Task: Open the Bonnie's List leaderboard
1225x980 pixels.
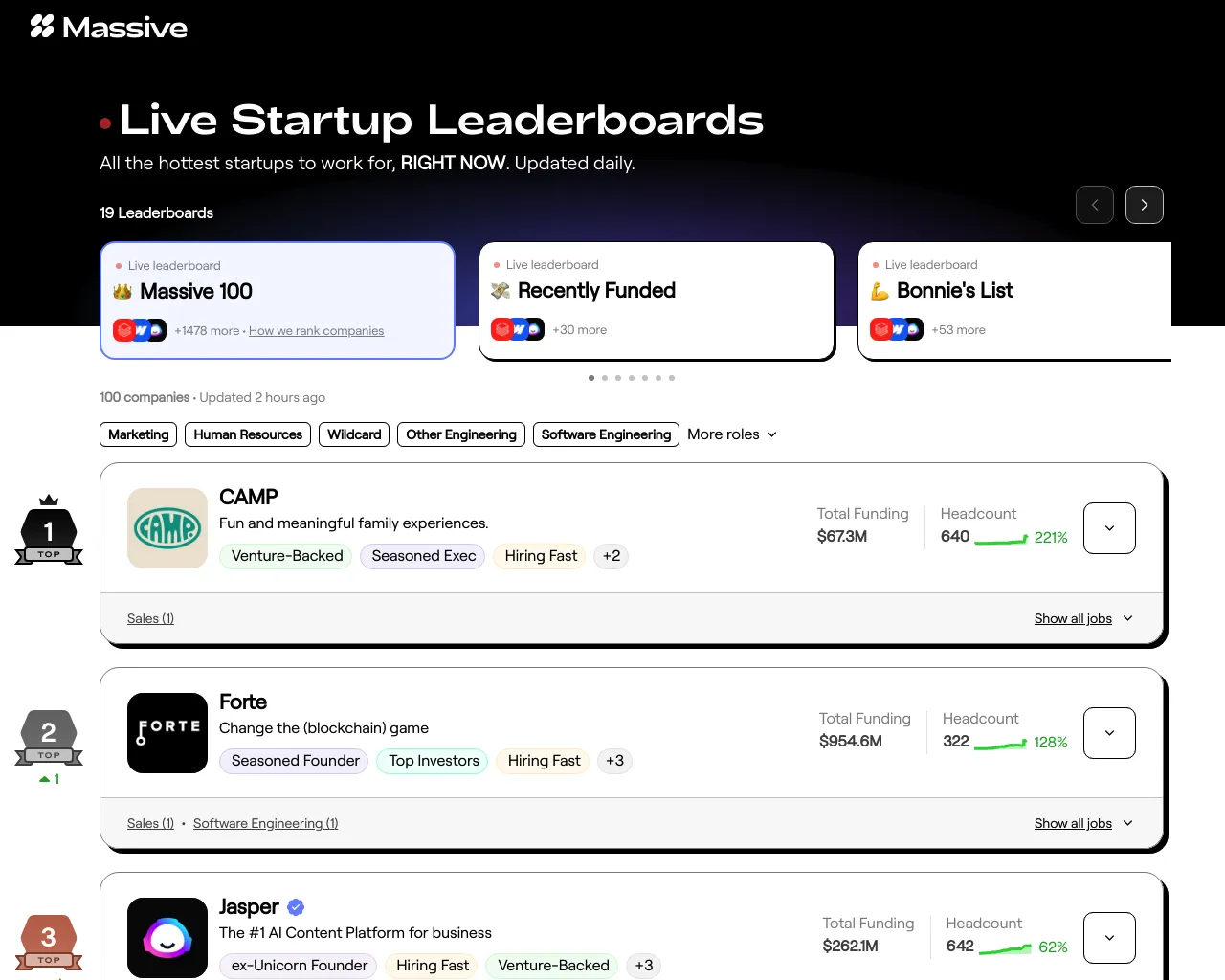Action: [1014, 301]
